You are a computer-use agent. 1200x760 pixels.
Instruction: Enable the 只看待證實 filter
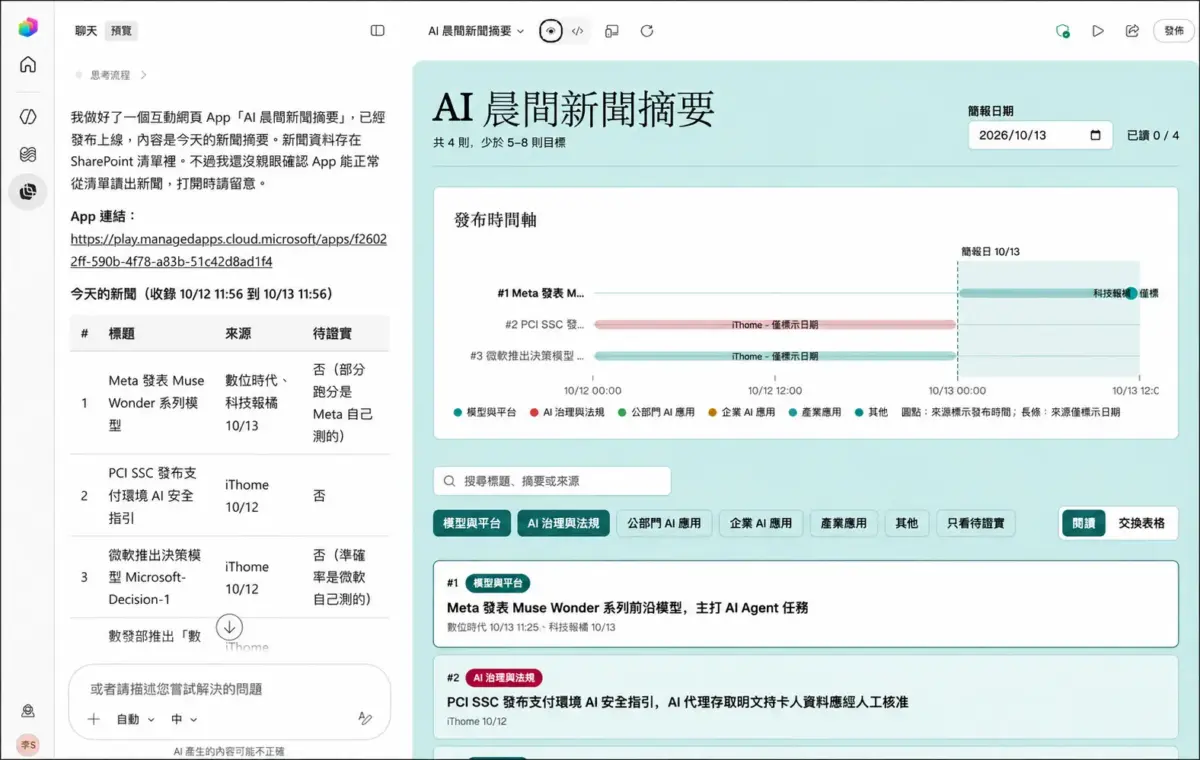(x=976, y=523)
